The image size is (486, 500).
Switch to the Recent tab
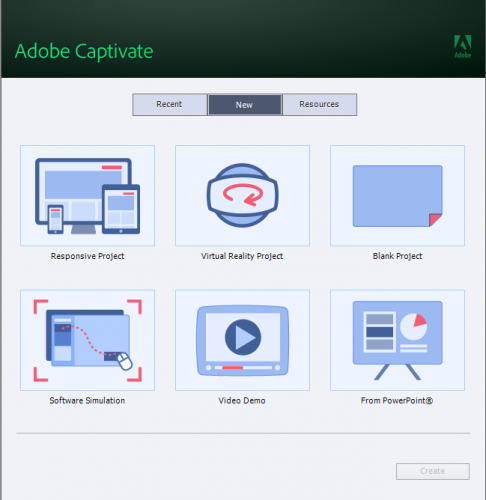[170, 104]
